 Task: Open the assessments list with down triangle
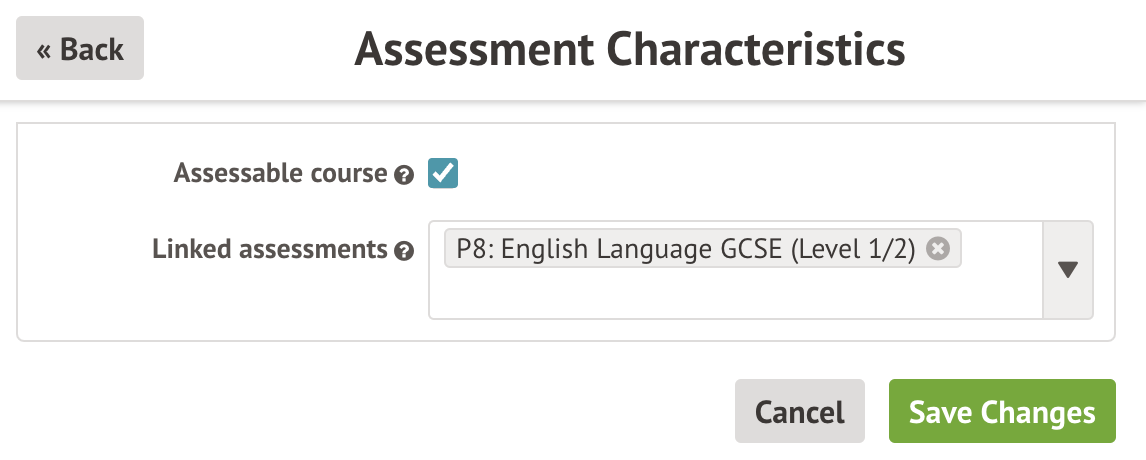[1067, 270]
